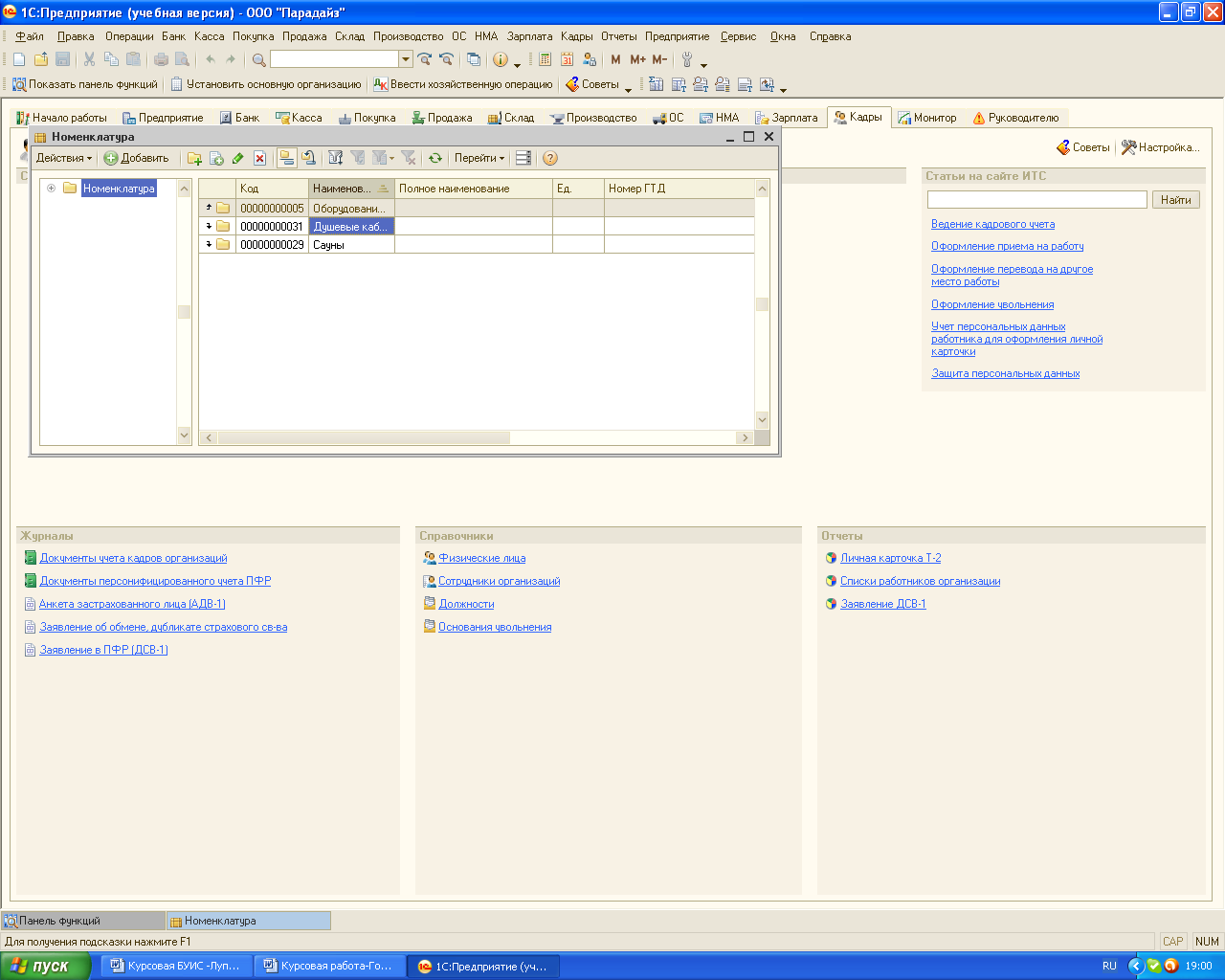Switch to the Банк tab
1225x980 pixels.
tap(240, 118)
